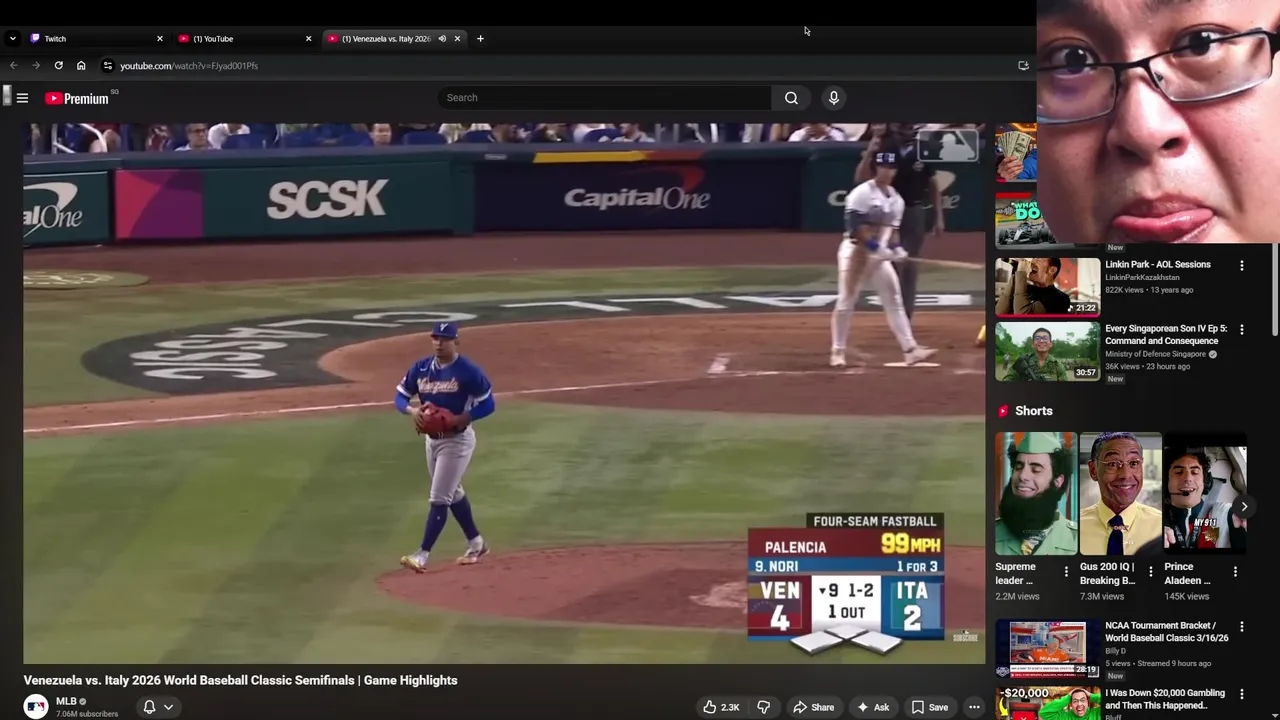
Task: Save the video to a playlist
Action: click(x=929, y=707)
